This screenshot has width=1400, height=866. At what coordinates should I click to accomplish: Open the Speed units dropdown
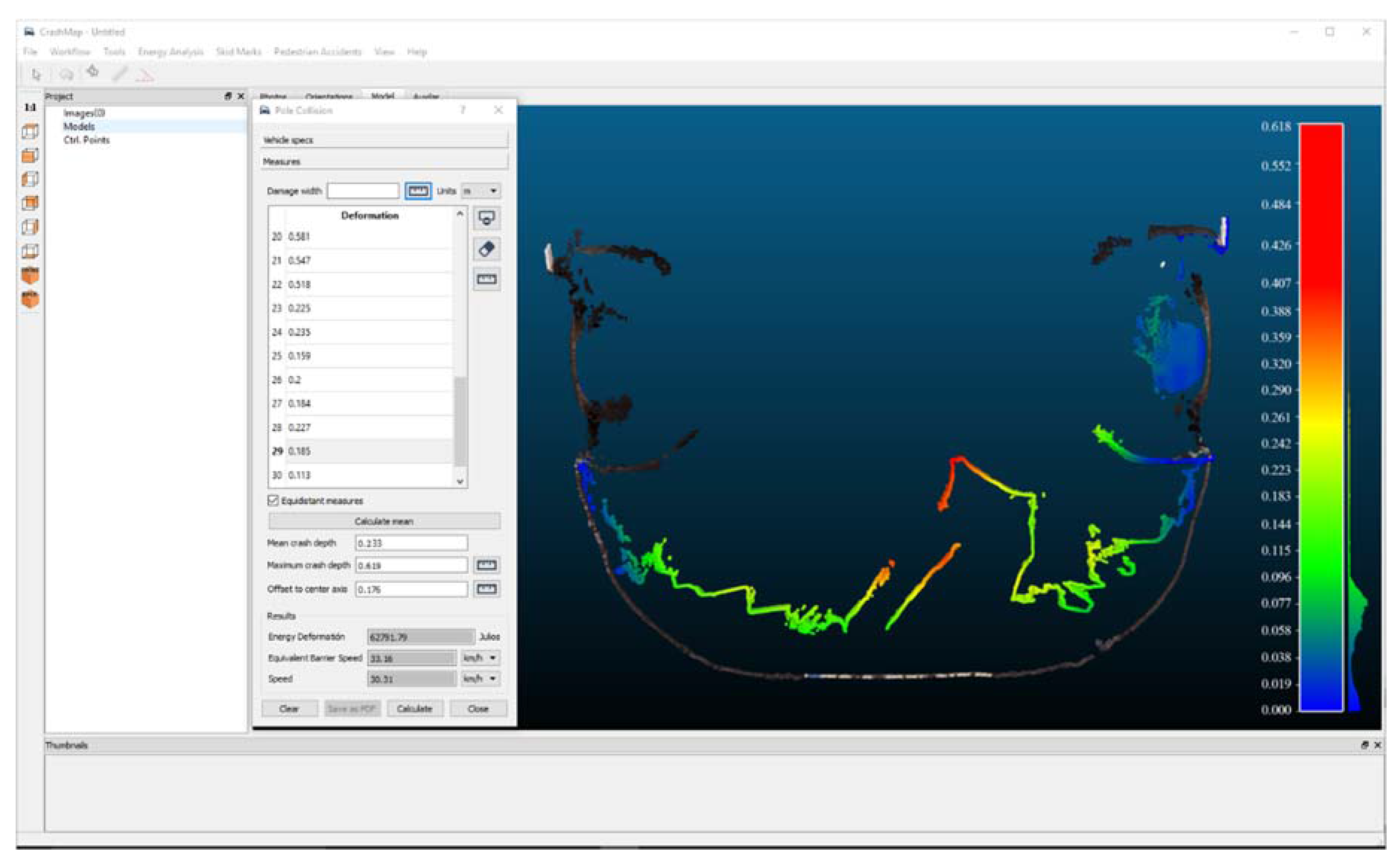coord(480,679)
